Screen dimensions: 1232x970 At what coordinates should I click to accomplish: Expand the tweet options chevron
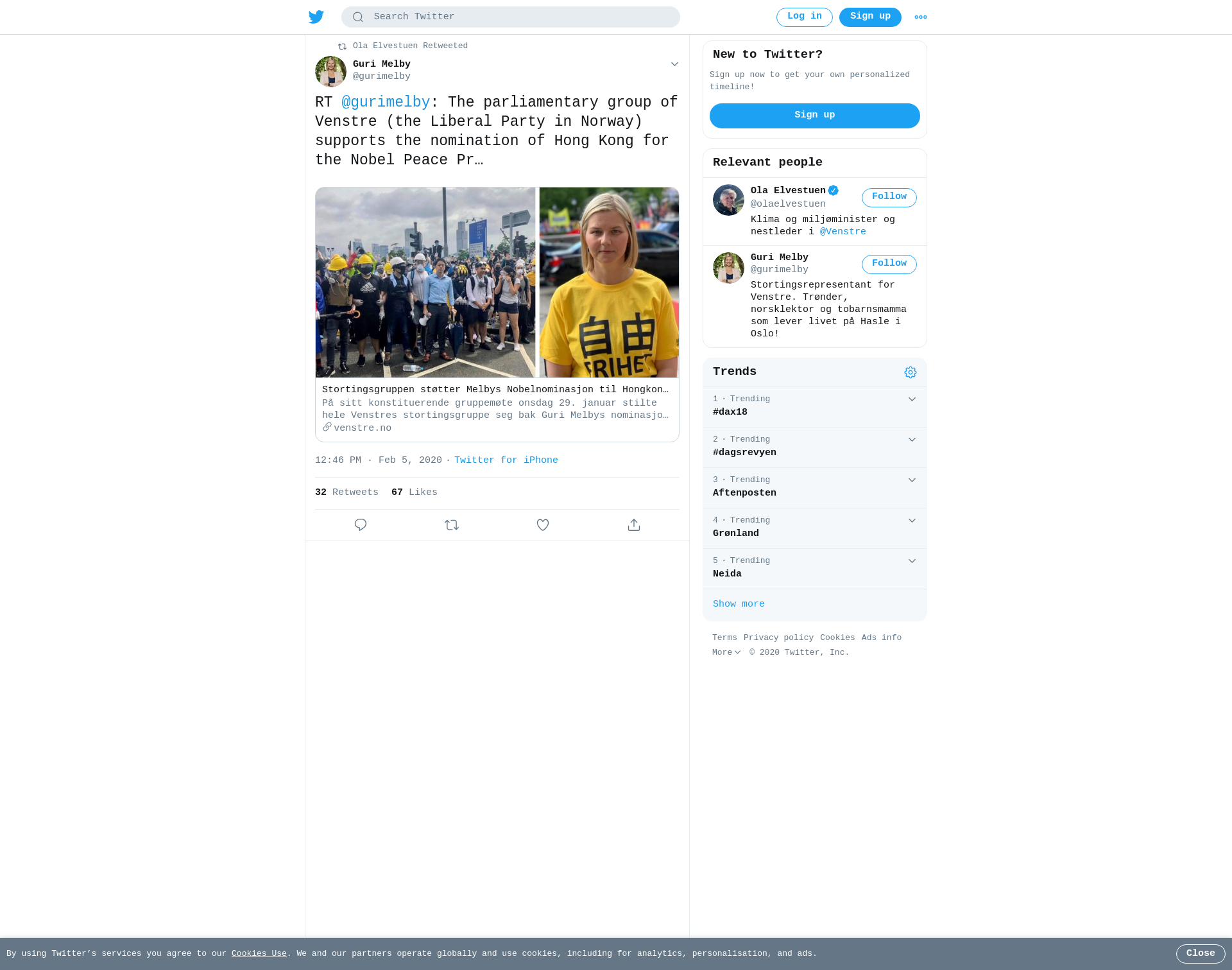674,64
